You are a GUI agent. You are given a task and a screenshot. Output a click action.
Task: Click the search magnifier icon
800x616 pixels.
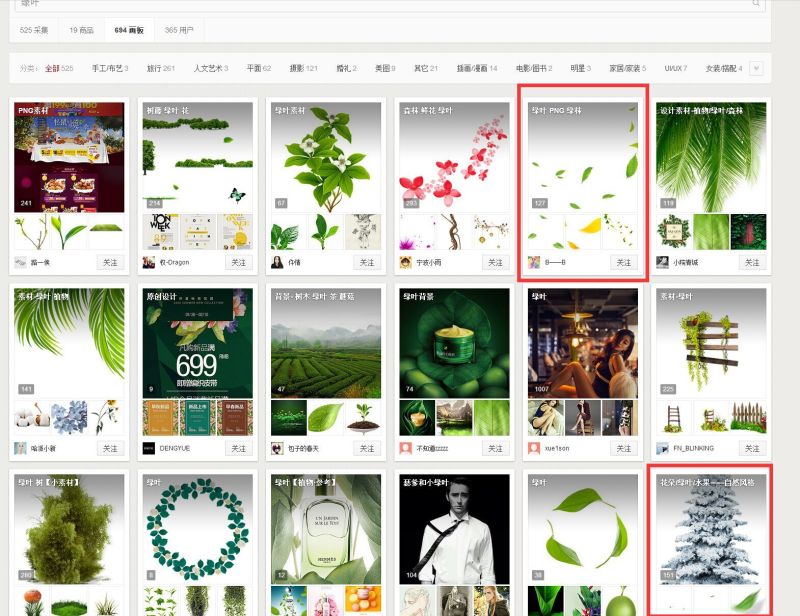[756, 3]
